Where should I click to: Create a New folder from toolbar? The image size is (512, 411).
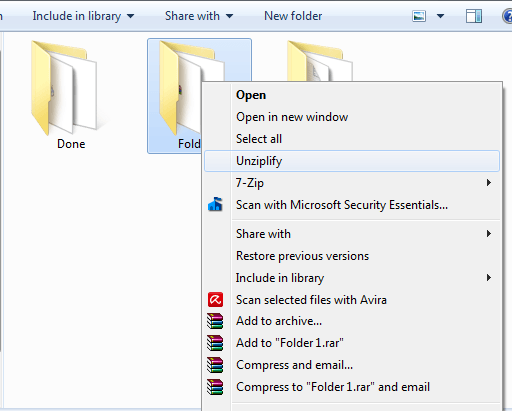[293, 16]
